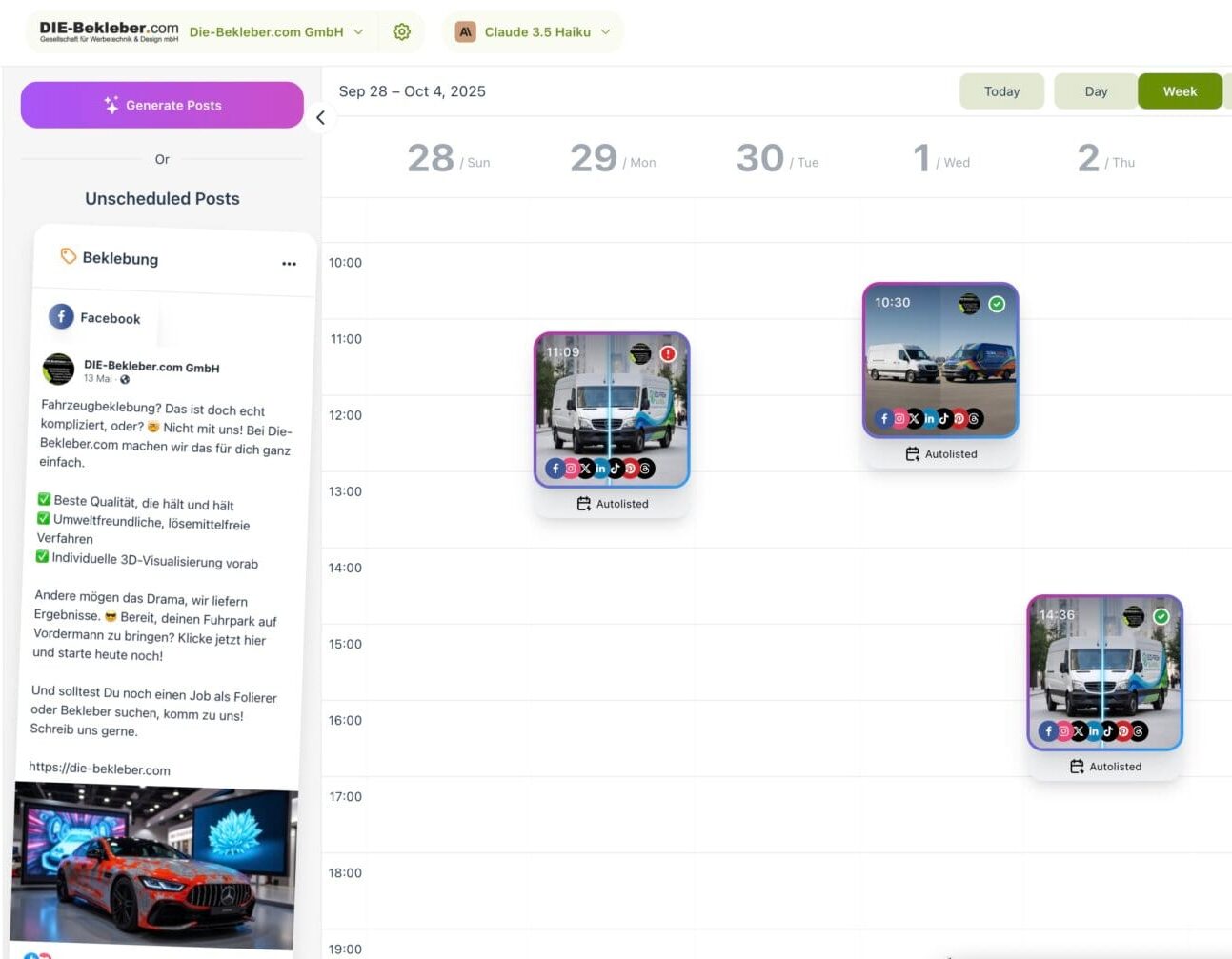This screenshot has width=1232, height=959.
Task: Click the sparkle icon in Generate Posts
Action: coord(111,105)
